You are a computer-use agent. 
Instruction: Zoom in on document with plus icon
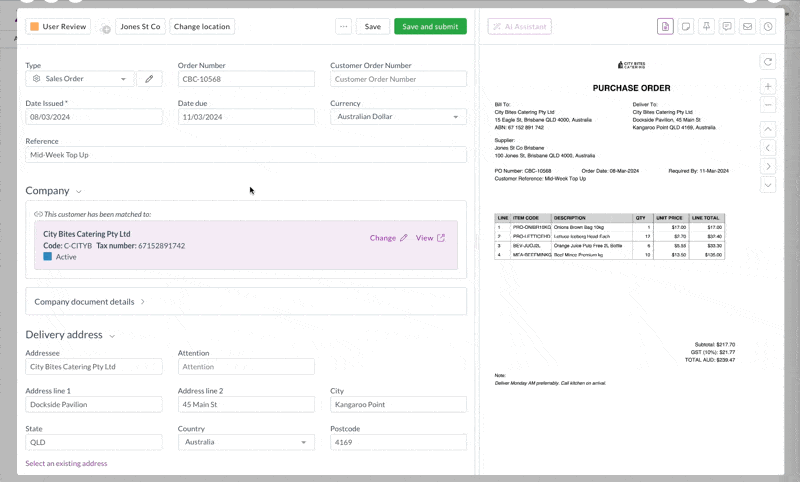(x=768, y=86)
